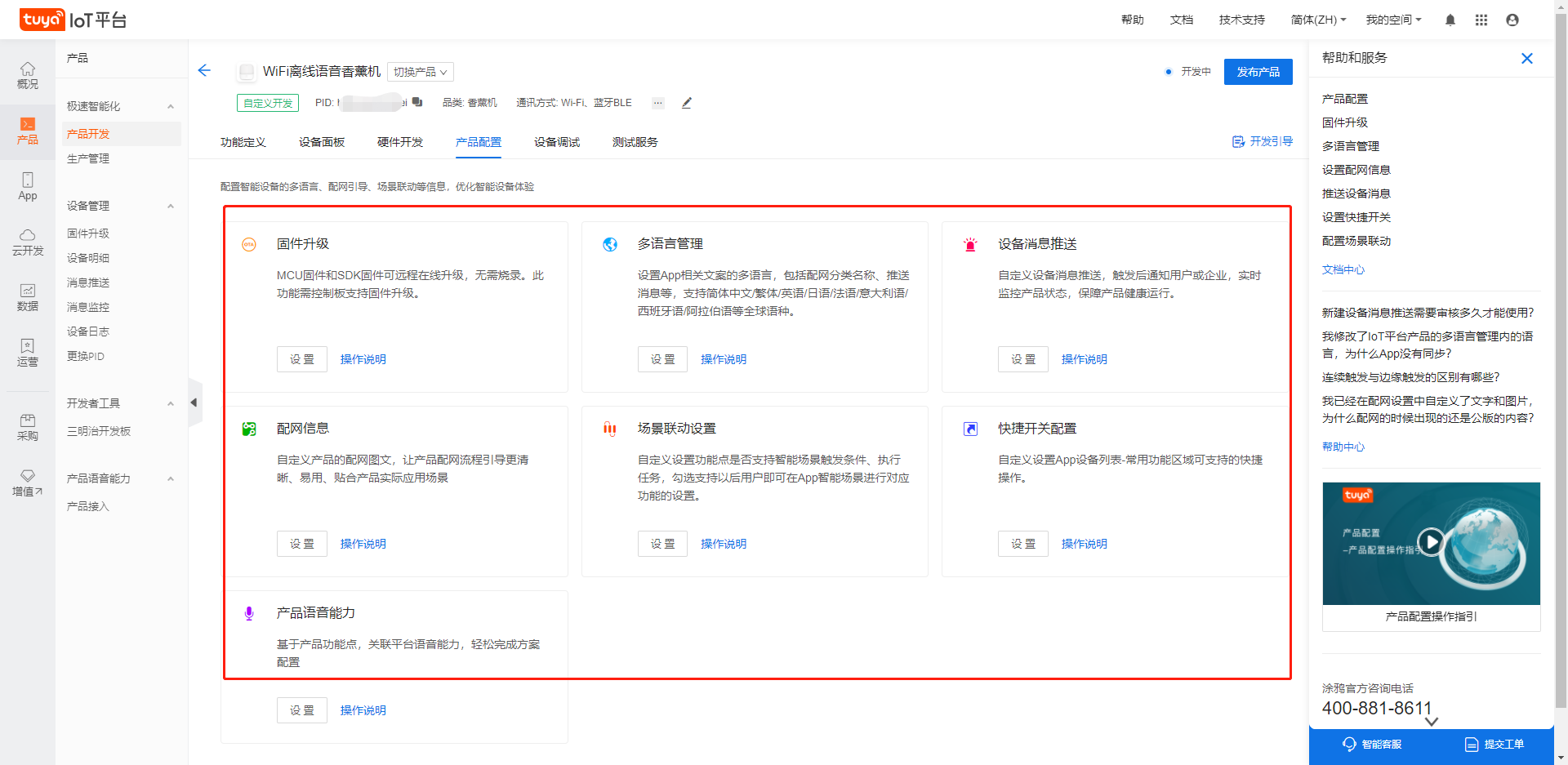Image resolution: width=1568 pixels, height=765 pixels.
Task: Click 设置 in the 多语言管理 card
Action: 663,359
